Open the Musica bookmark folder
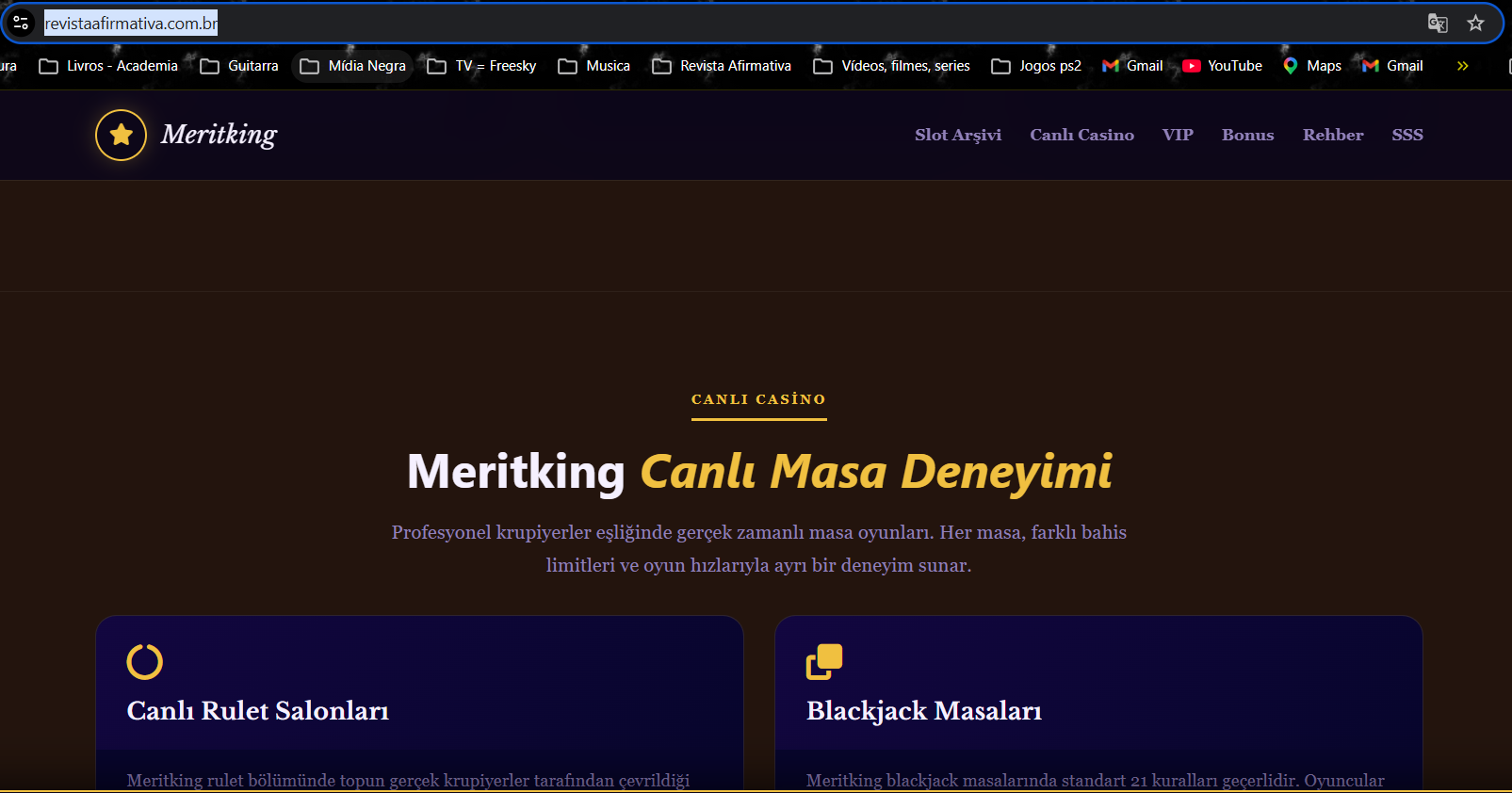Screen dimensions: 1512x793 pyautogui.click(x=594, y=66)
